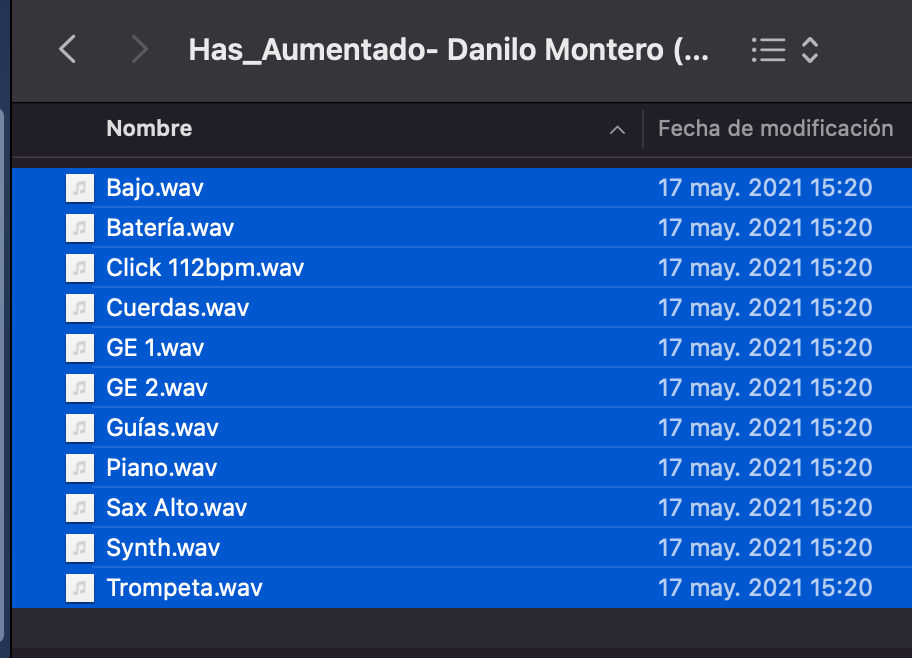Viewport: 912px width, 658px height.
Task: Open the view switcher up-down arrows
Action: (x=810, y=50)
